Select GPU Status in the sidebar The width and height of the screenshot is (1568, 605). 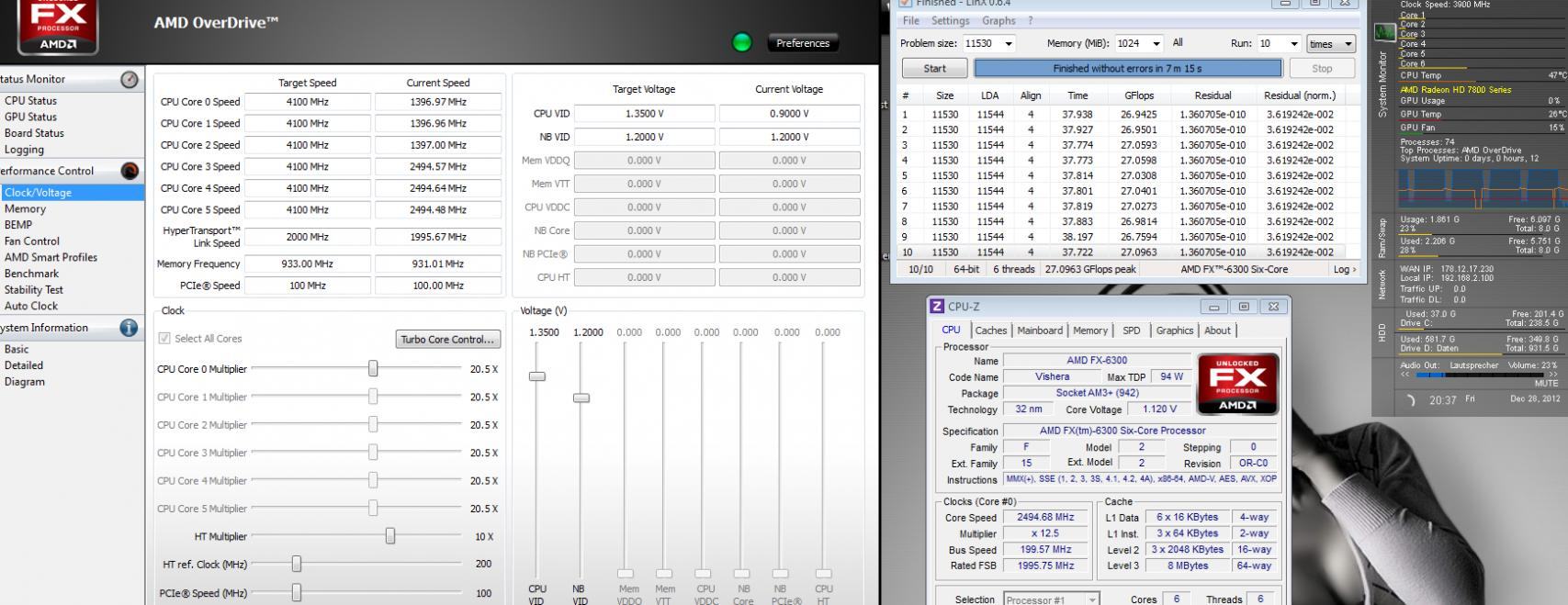point(30,118)
